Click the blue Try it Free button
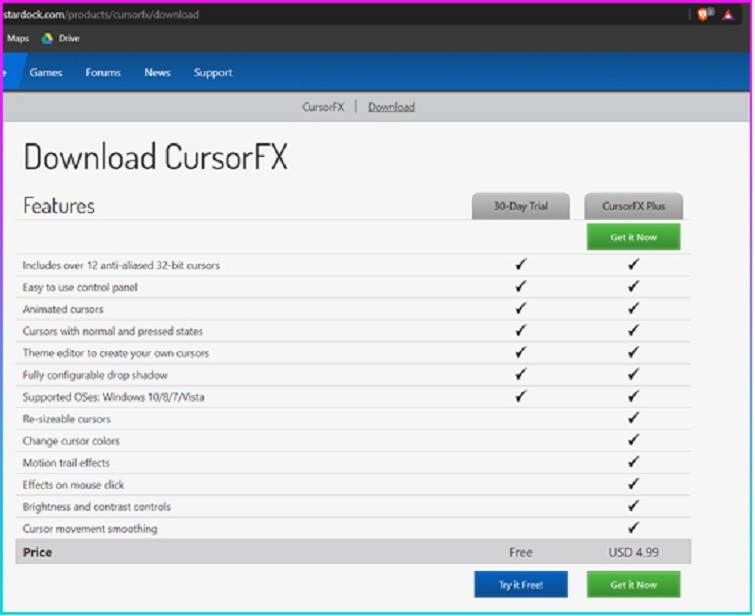The width and height of the screenshot is (755, 616). (x=520, y=584)
